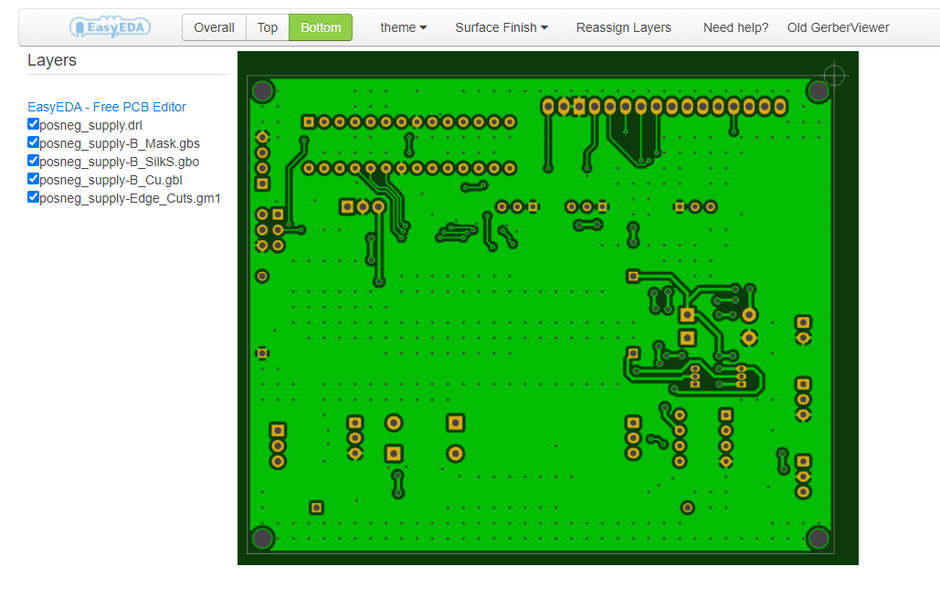This screenshot has height=598, width=940.
Task: Select the Bottom view tab
Action: tap(321, 28)
